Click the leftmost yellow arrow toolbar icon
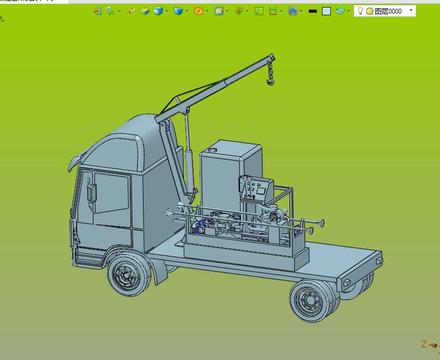The height and width of the screenshot is (360, 440). [97, 11]
